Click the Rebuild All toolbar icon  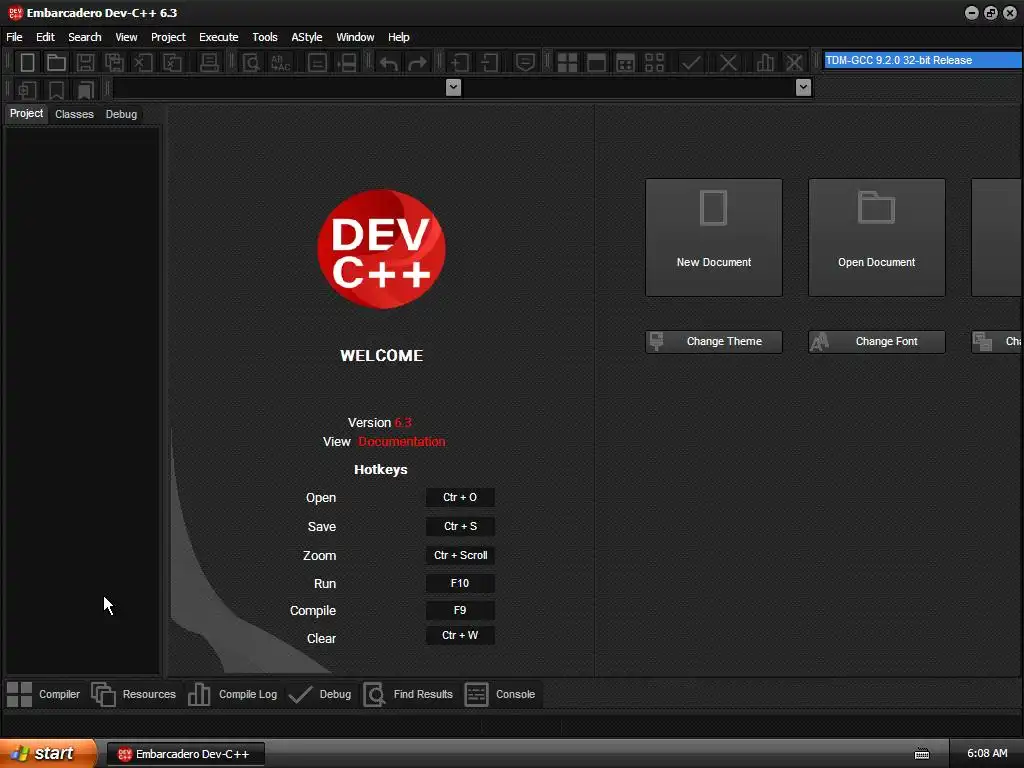[654, 63]
